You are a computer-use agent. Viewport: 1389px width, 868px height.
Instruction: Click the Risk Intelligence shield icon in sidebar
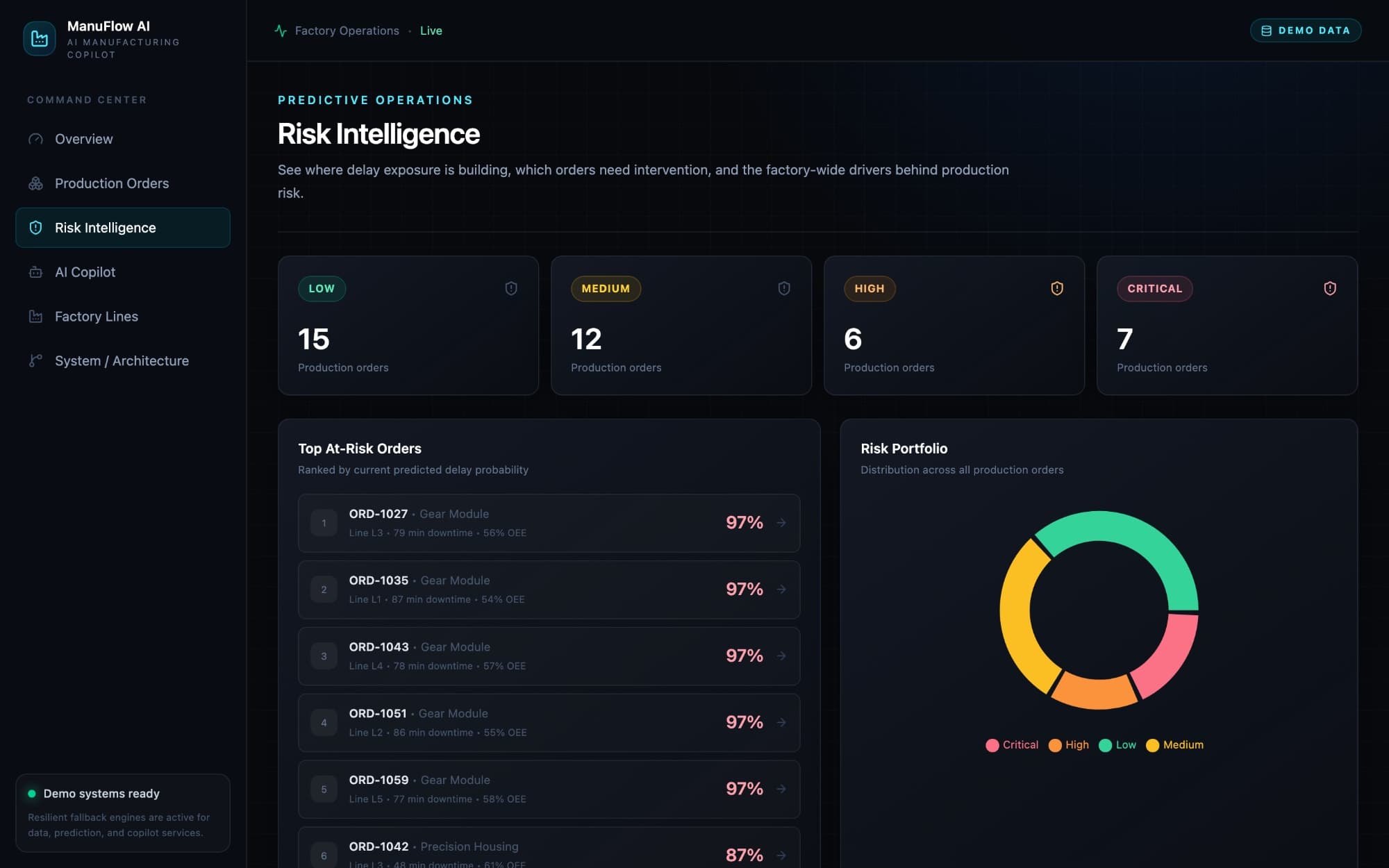coord(35,228)
